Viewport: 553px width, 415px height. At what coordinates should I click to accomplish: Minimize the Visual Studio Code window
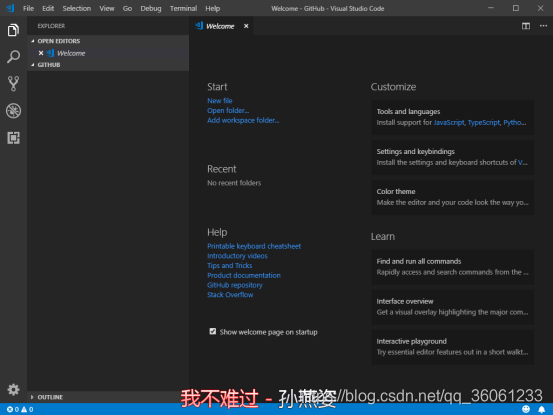tap(491, 8)
